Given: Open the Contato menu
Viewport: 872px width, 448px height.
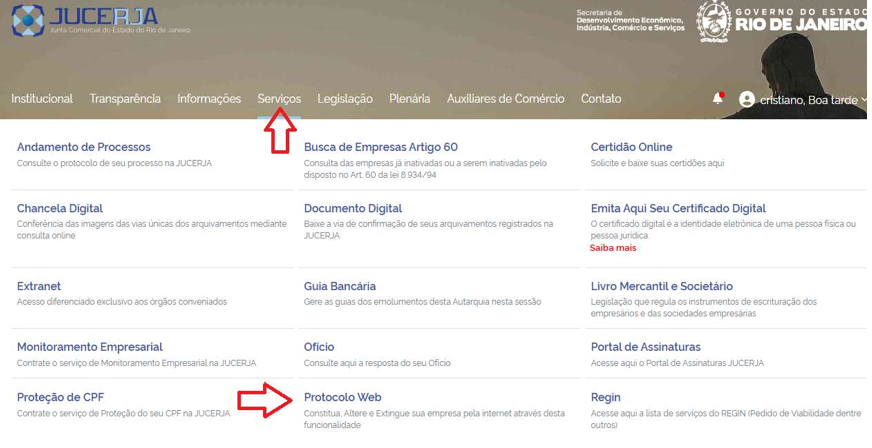Looking at the screenshot, I should [x=601, y=99].
